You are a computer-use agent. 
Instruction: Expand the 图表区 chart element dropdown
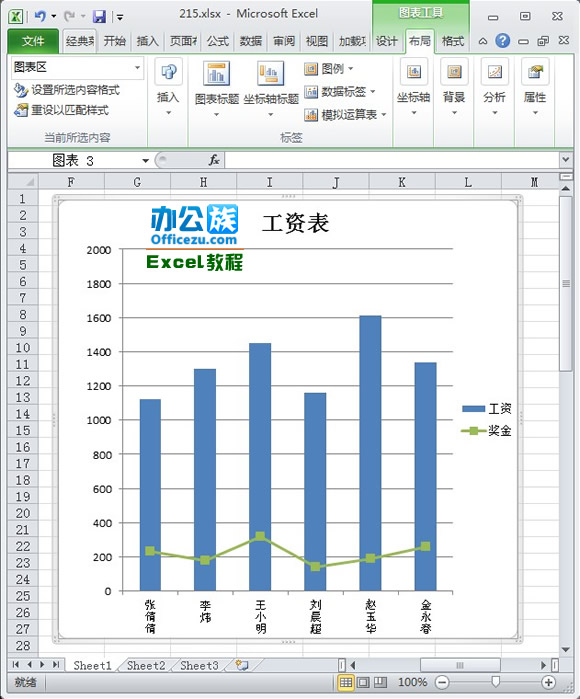[x=137, y=68]
